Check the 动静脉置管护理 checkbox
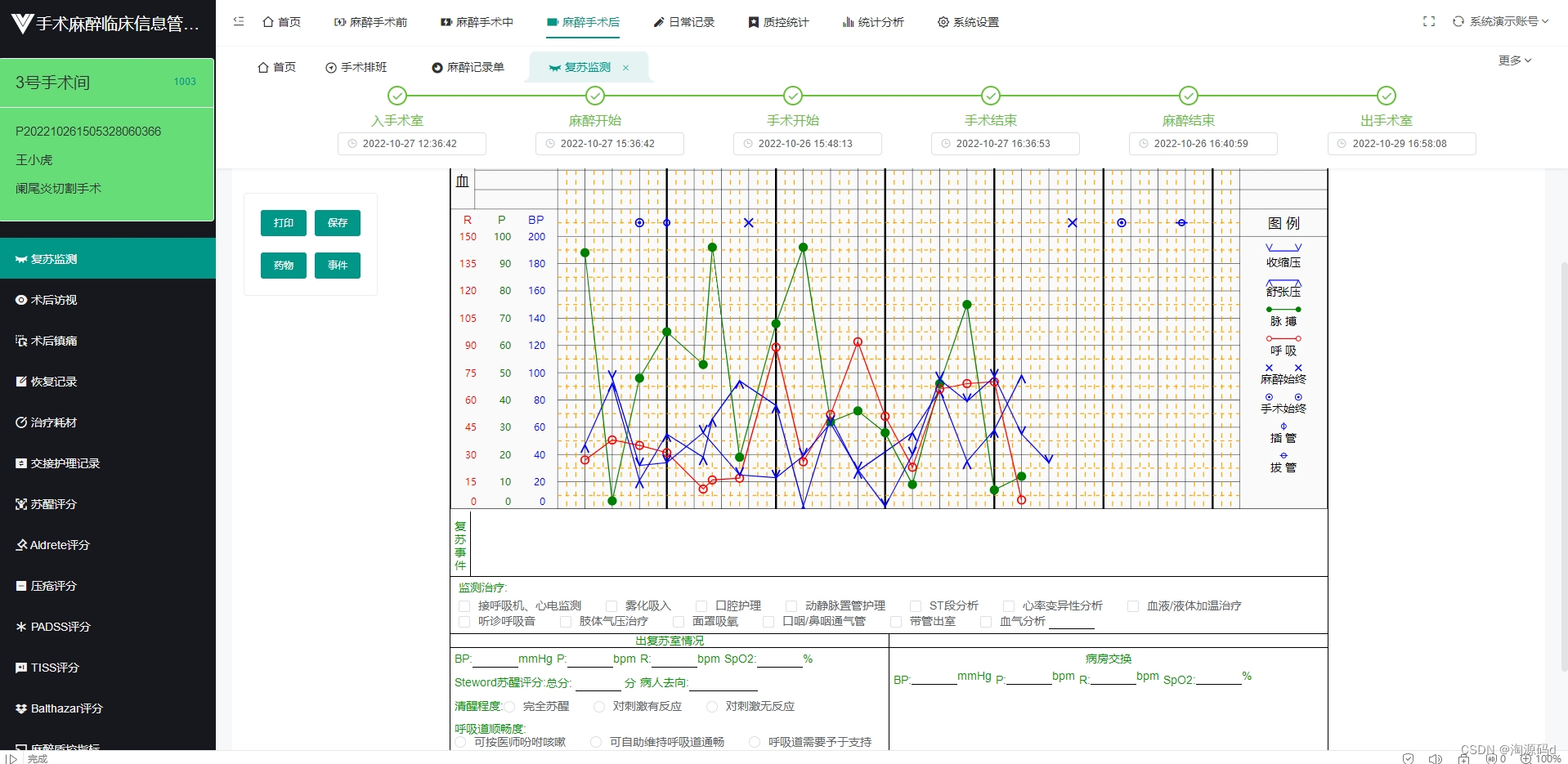 coord(791,606)
